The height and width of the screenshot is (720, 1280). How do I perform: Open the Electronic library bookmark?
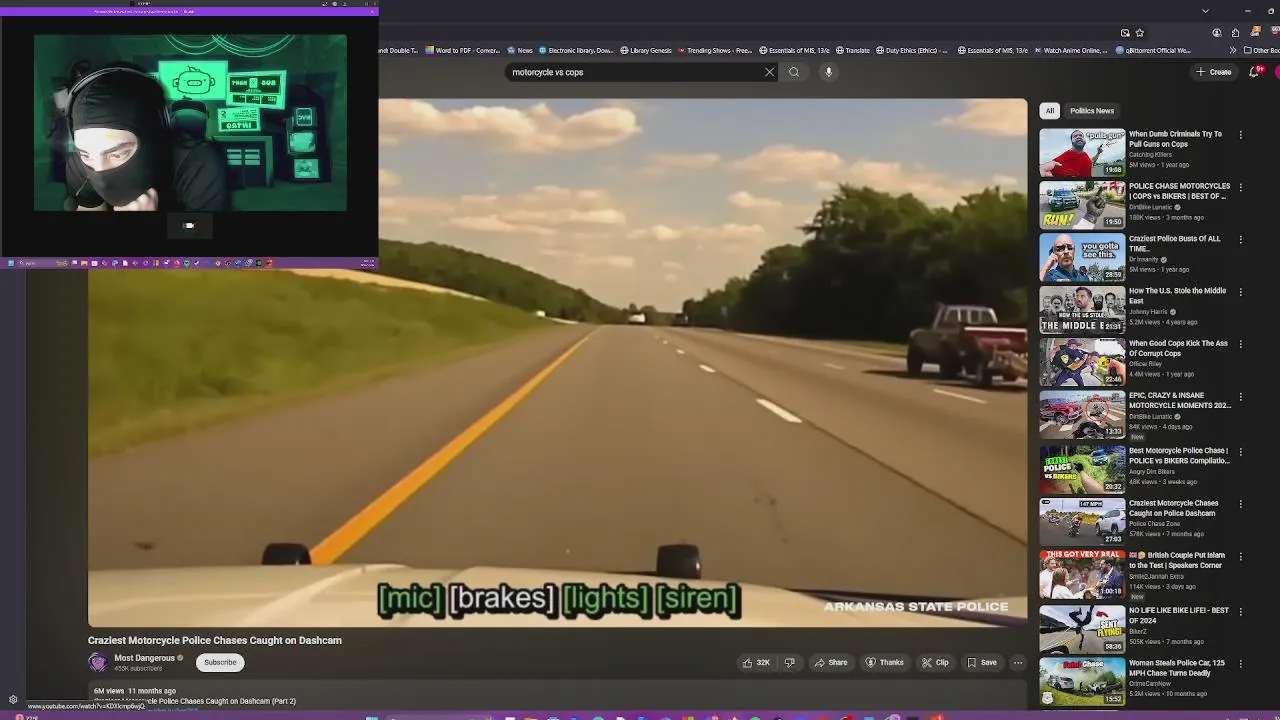pos(576,50)
